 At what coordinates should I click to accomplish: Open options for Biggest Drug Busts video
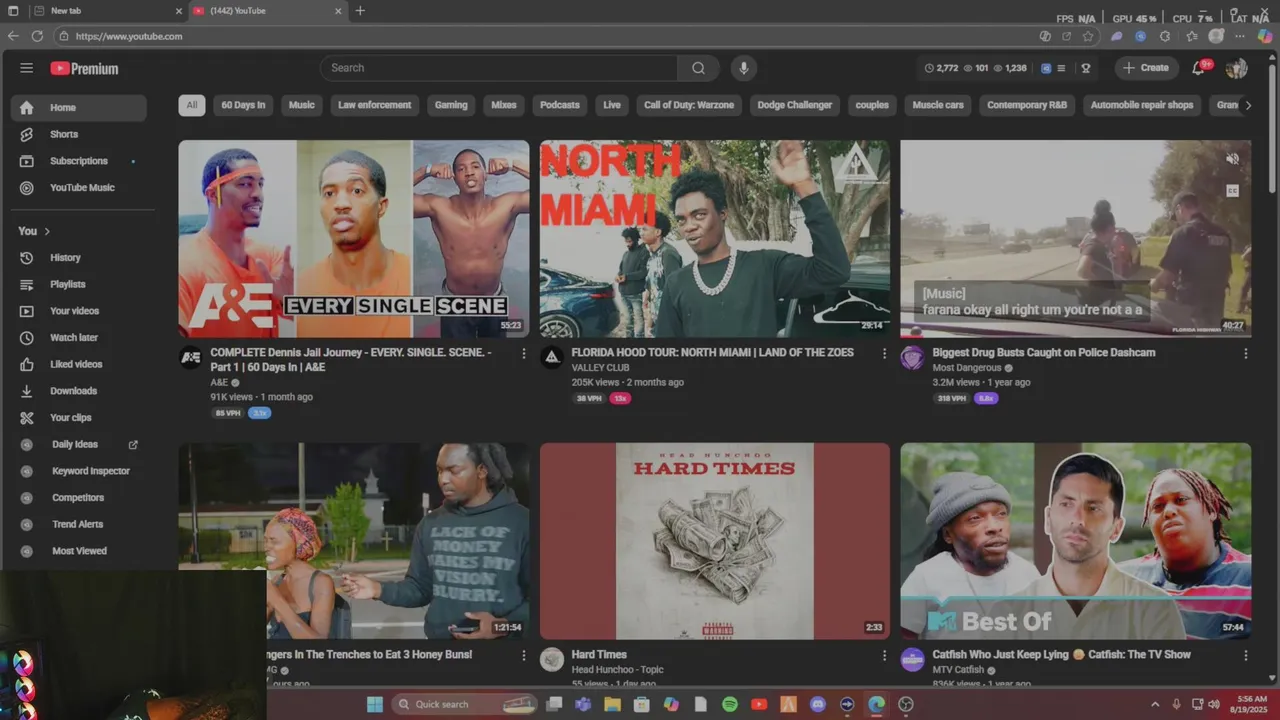(x=1245, y=353)
